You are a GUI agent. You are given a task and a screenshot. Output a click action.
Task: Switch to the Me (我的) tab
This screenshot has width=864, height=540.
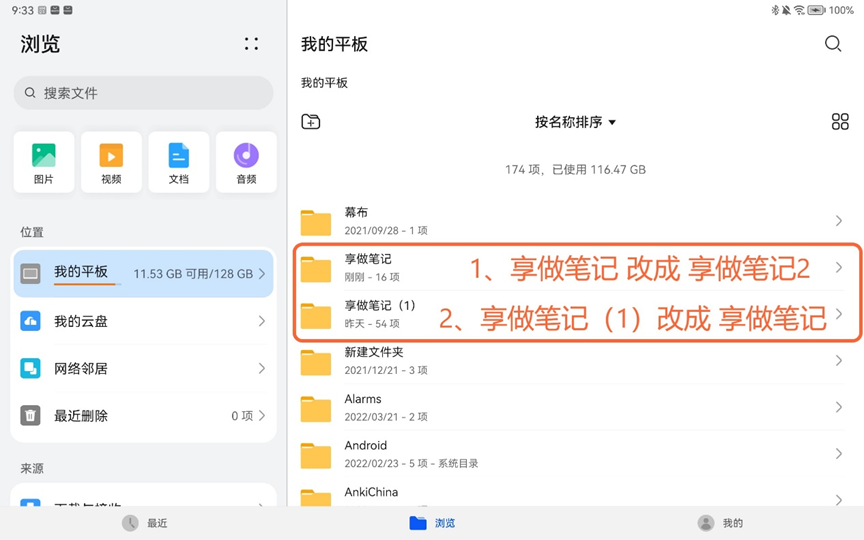(x=720, y=523)
